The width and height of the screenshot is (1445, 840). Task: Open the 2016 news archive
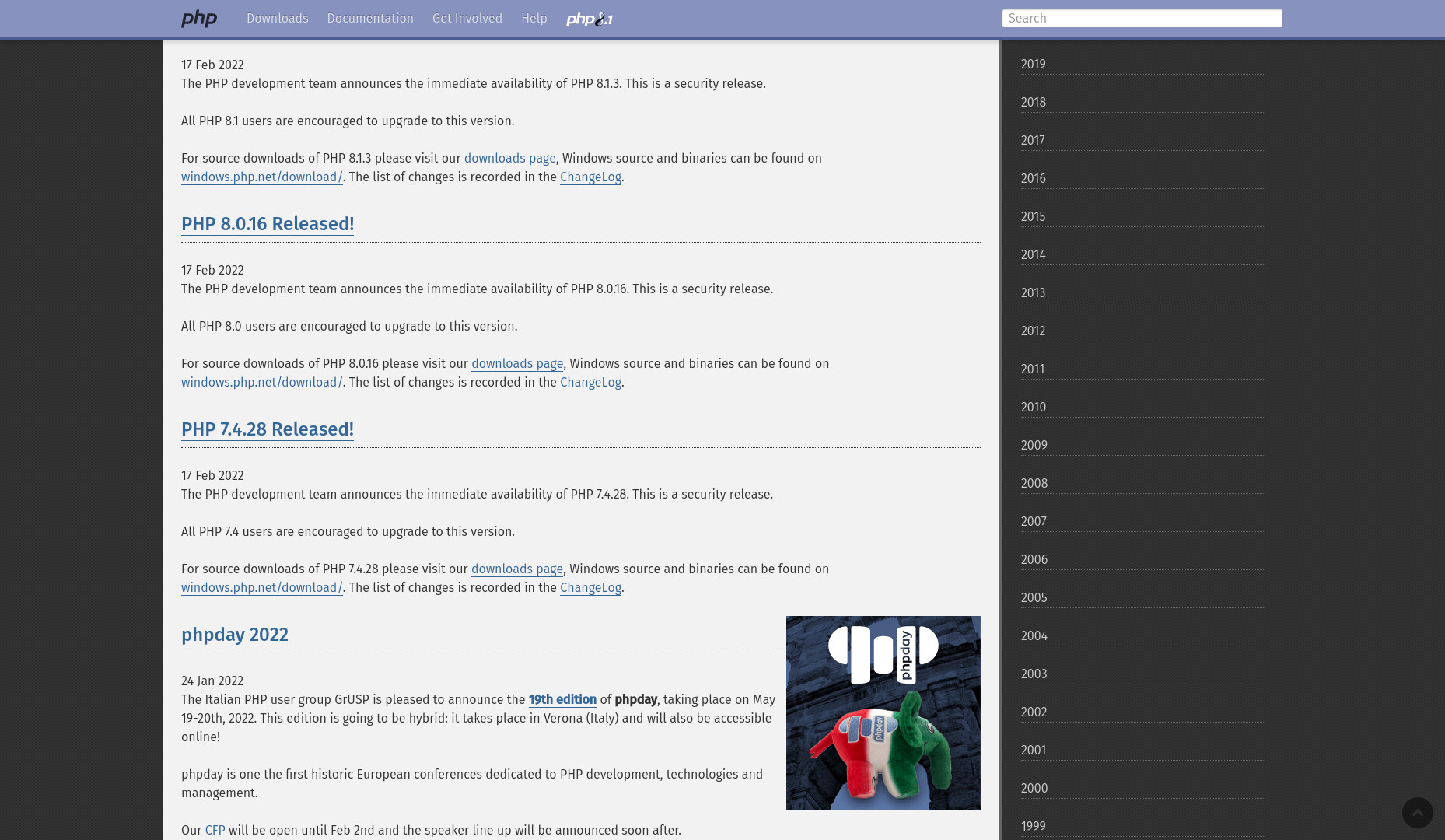[x=1142, y=179]
